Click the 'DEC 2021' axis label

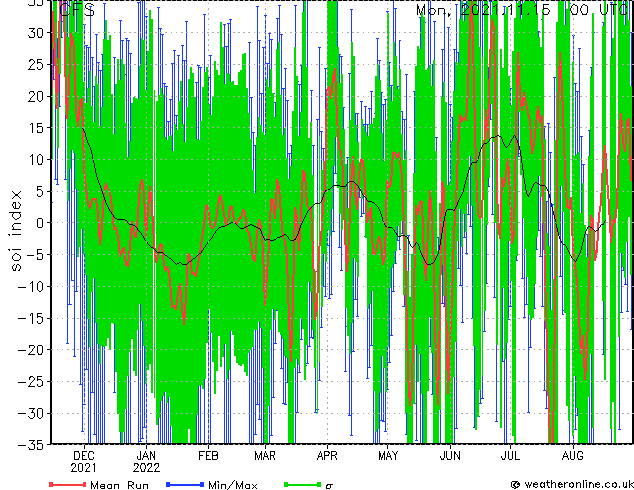84,462
